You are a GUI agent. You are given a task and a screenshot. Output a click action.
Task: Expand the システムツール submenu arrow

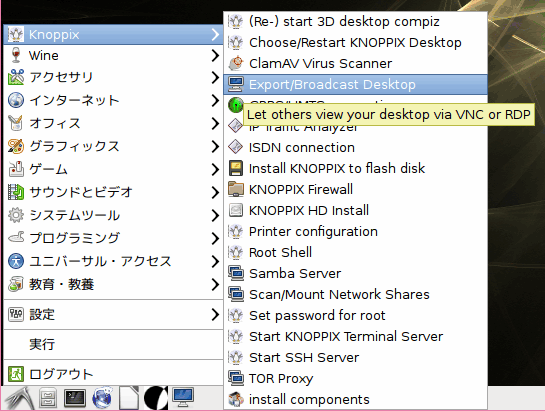pyautogui.click(x=215, y=215)
